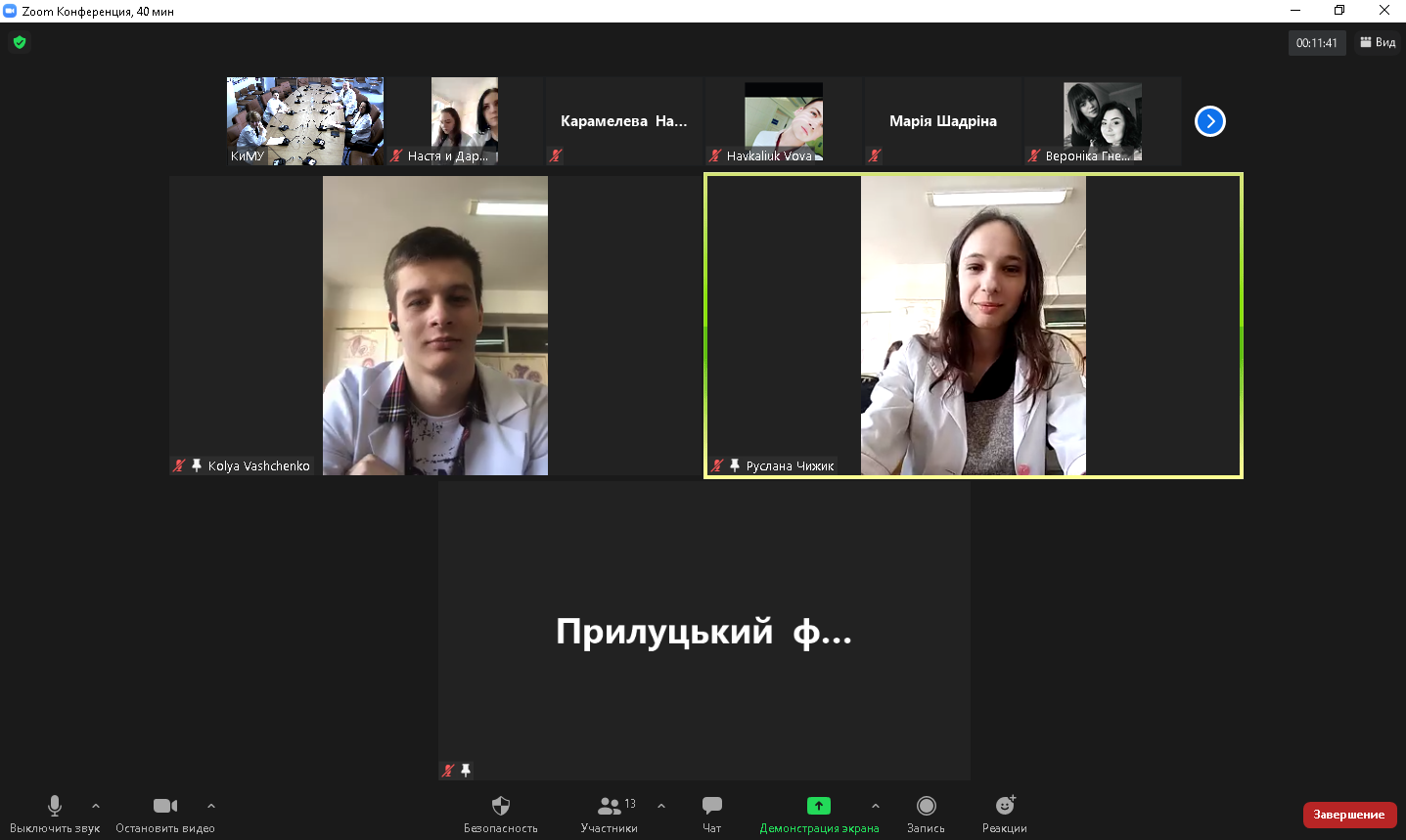Click the green encryption shield icon

coord(20,42)
